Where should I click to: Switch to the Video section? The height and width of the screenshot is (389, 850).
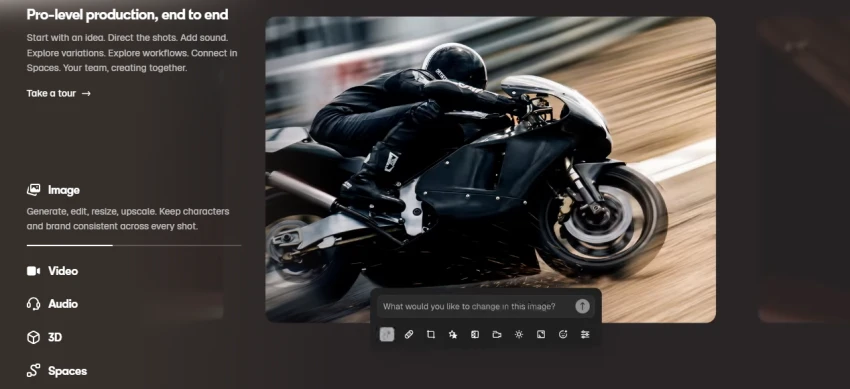coord(52,271)
